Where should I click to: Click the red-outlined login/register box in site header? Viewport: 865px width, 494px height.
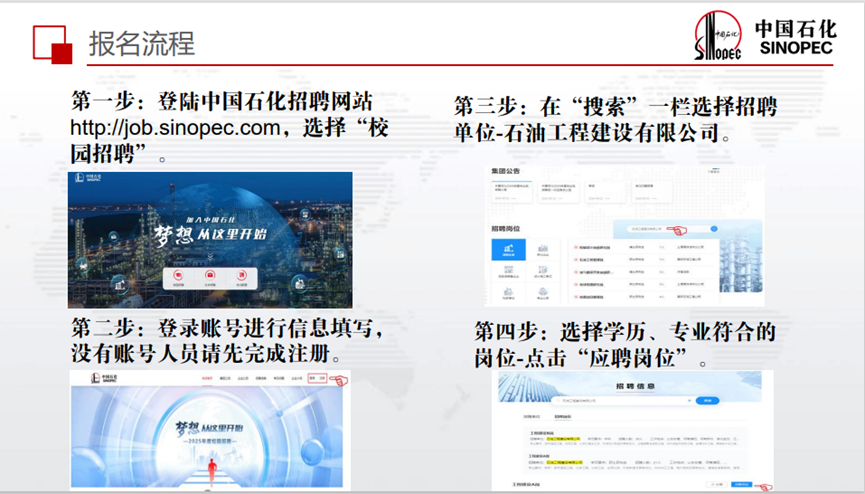(317, 379)
